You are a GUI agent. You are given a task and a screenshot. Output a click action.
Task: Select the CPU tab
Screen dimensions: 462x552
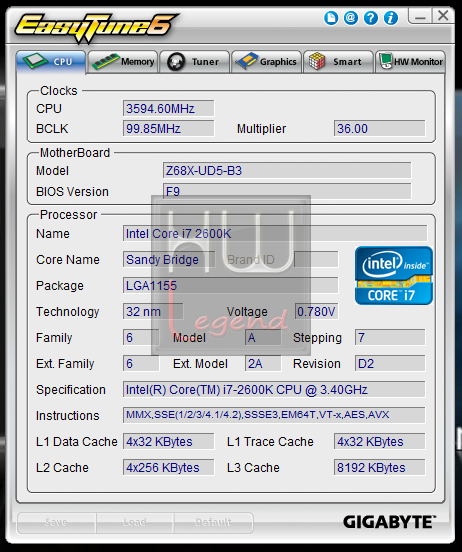coord(51,62)
